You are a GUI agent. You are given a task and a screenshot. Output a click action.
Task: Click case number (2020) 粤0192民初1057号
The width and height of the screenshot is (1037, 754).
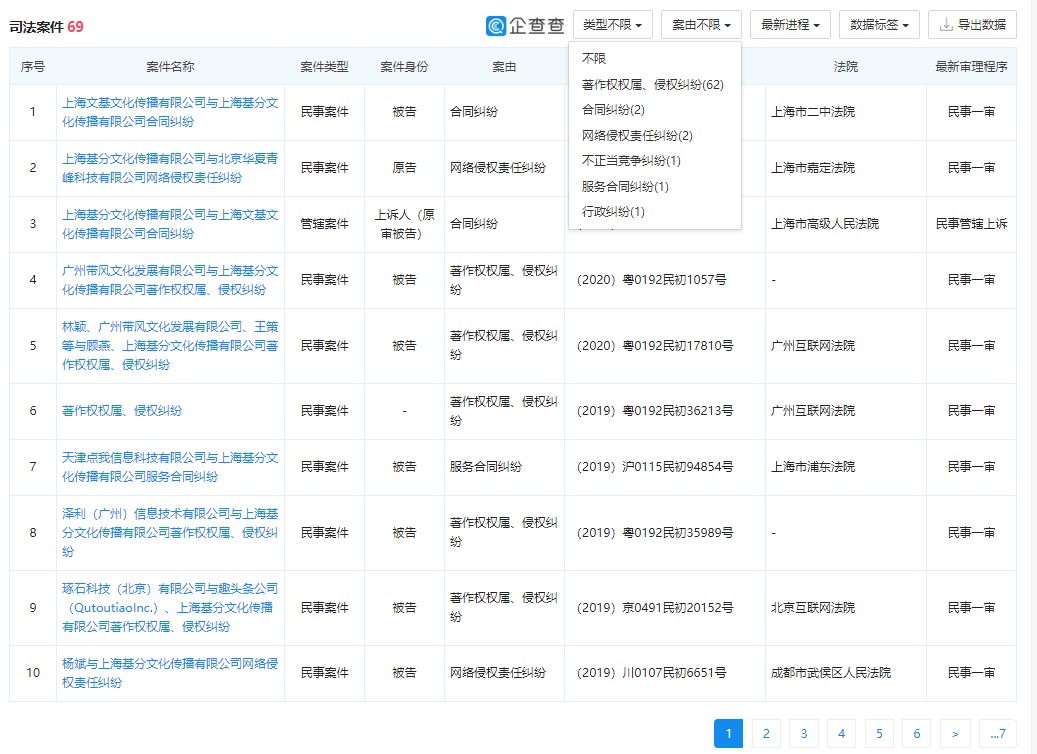(651, 280)
